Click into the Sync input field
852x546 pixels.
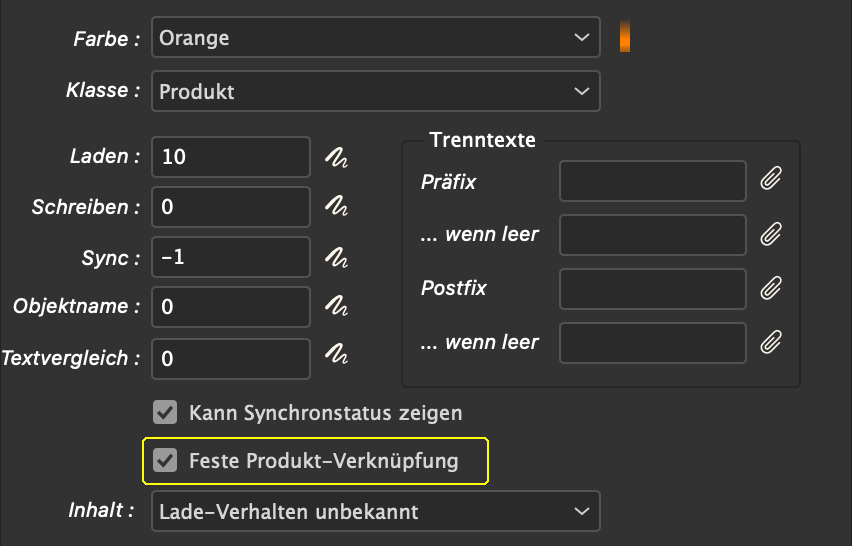(231, 257)
